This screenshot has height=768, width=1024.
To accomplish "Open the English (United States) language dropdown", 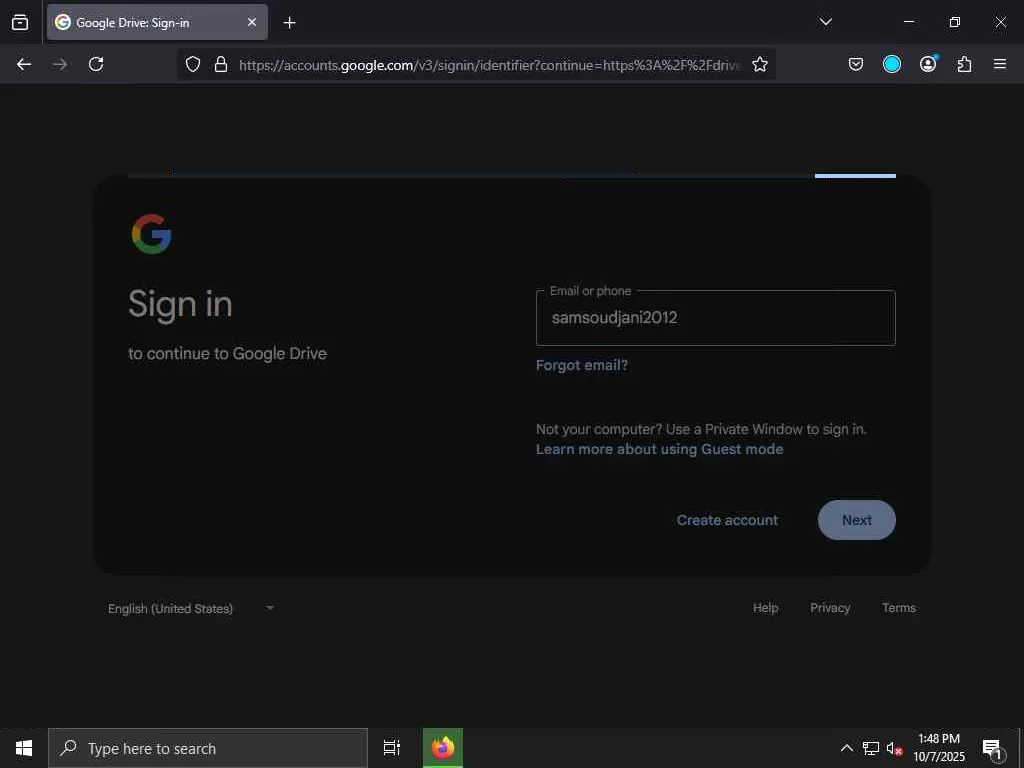I will pyautogui.click(x=191, y=609).
